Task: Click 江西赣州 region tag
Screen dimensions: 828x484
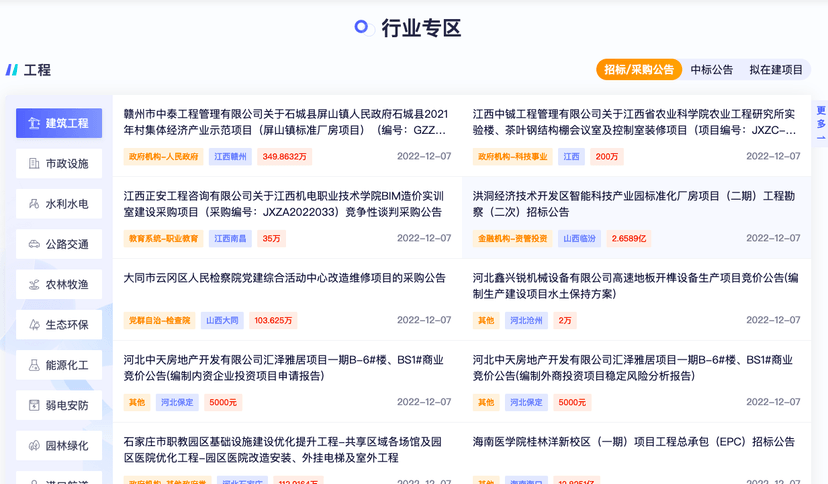Action: [230, 157]
